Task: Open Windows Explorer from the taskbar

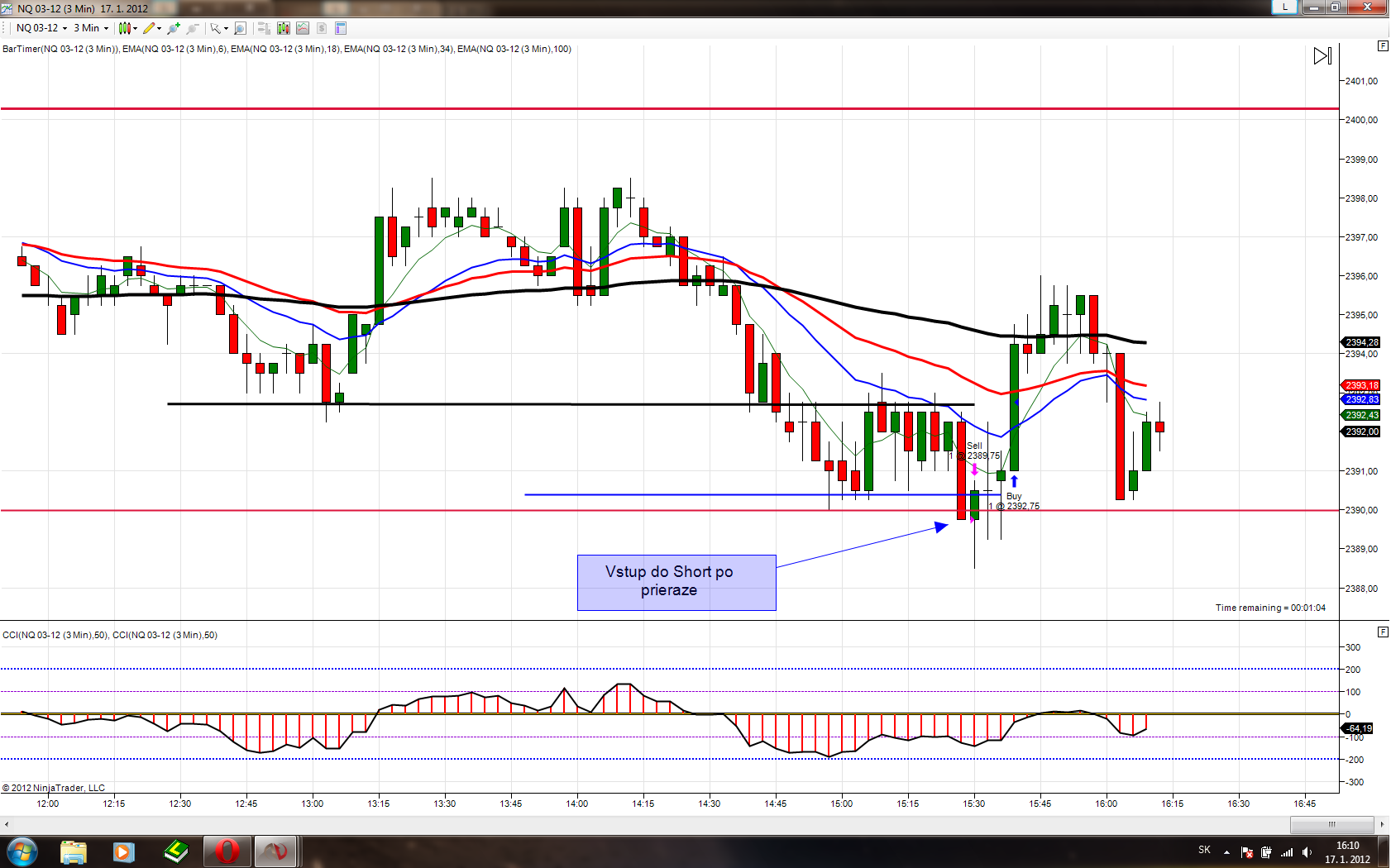Action: pyautogui.click(x=73, y=851)
